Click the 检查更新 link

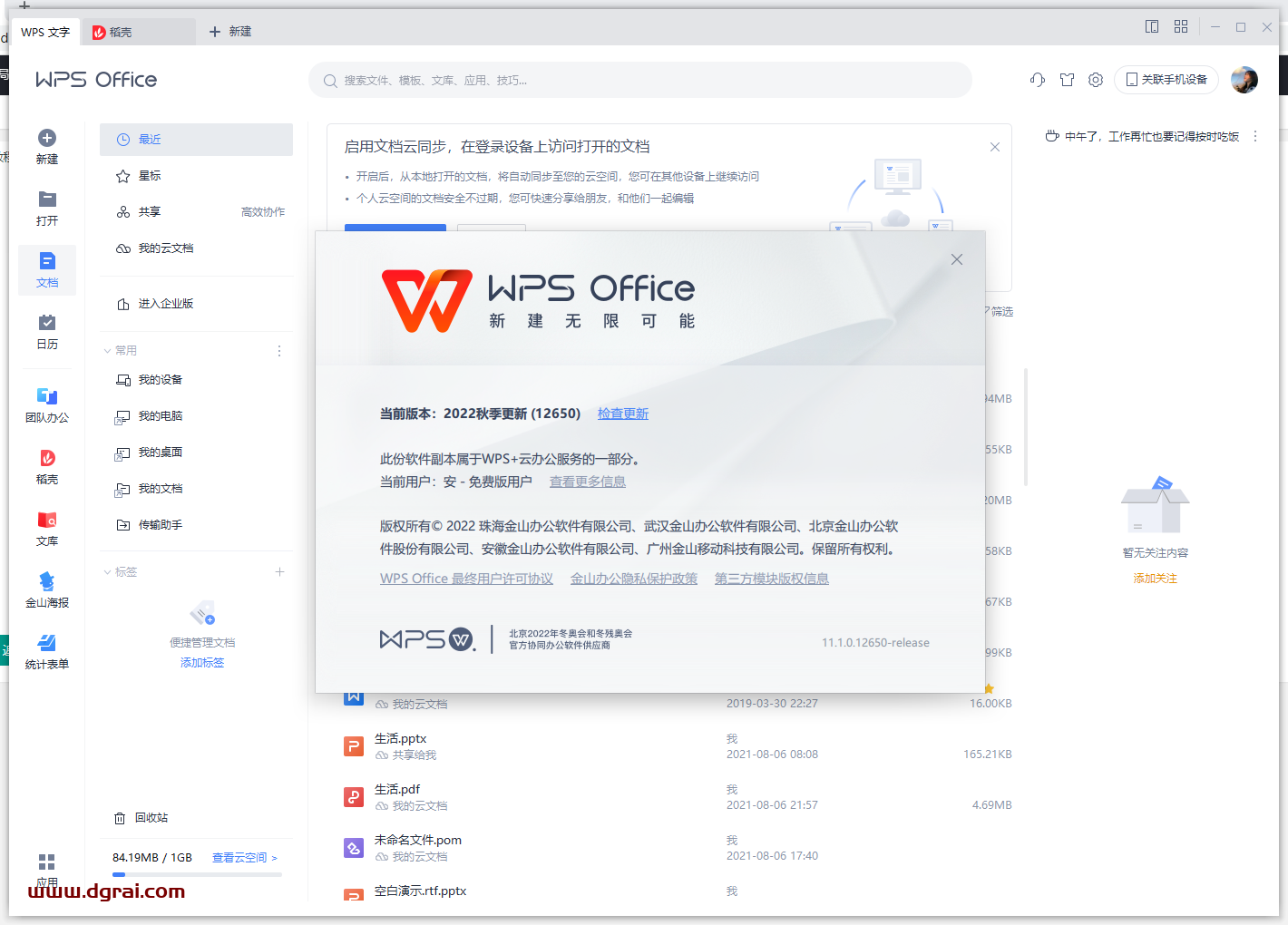(x=623, y=414)
